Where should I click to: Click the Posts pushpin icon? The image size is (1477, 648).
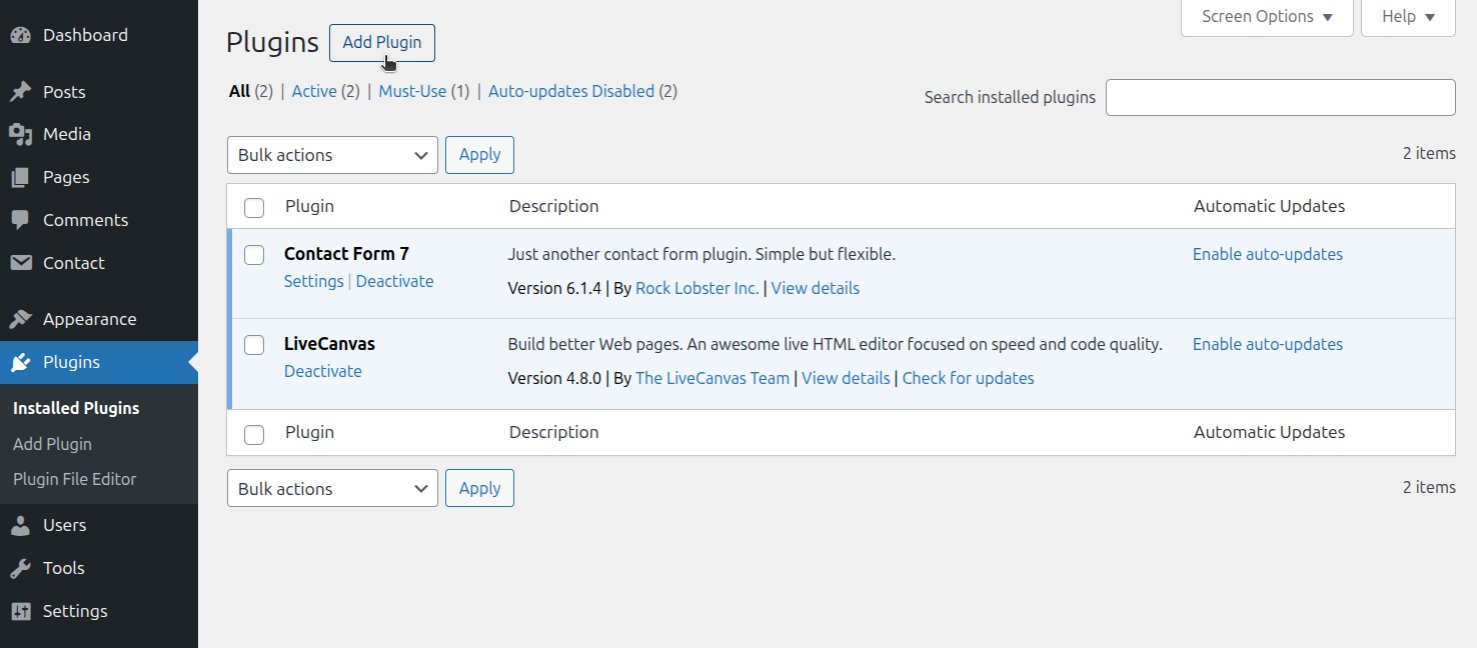[x=20, y=92]
